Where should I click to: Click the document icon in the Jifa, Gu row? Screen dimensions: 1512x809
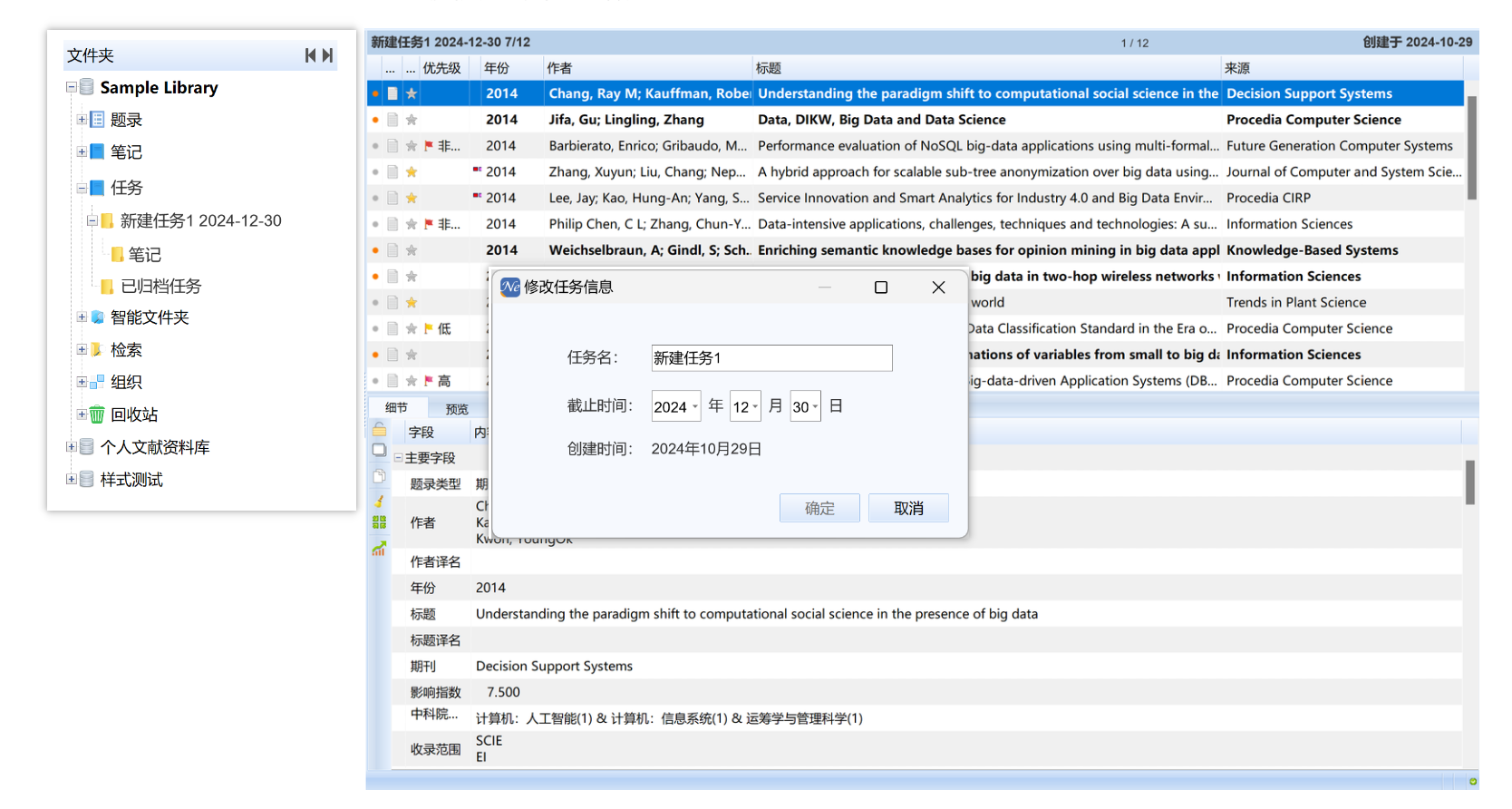pyautogui.click(x=393, y=120)
